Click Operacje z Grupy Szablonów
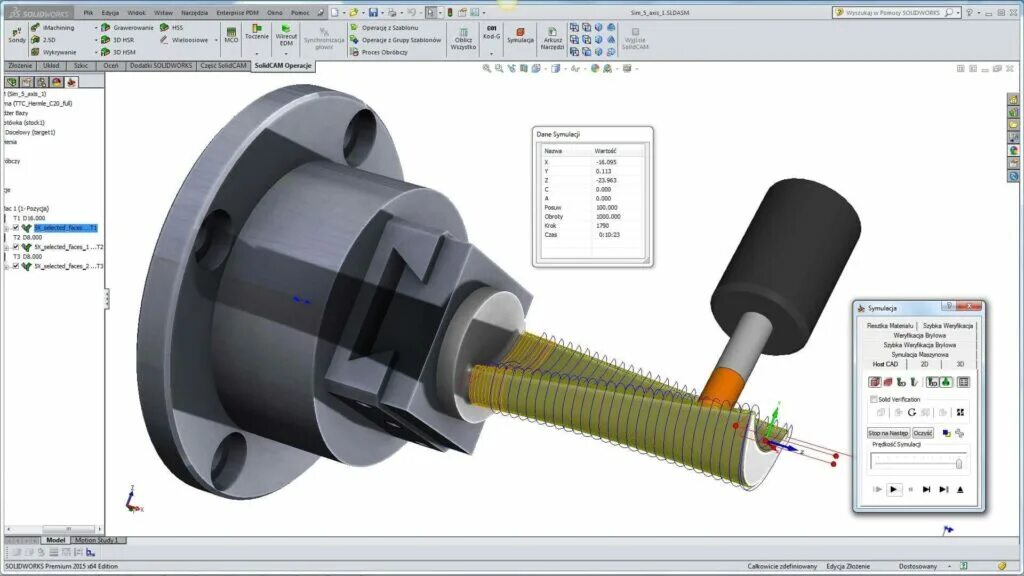The width and height of the screenshot is (1024, 576). pyautogui.click(x=396, y=40)
